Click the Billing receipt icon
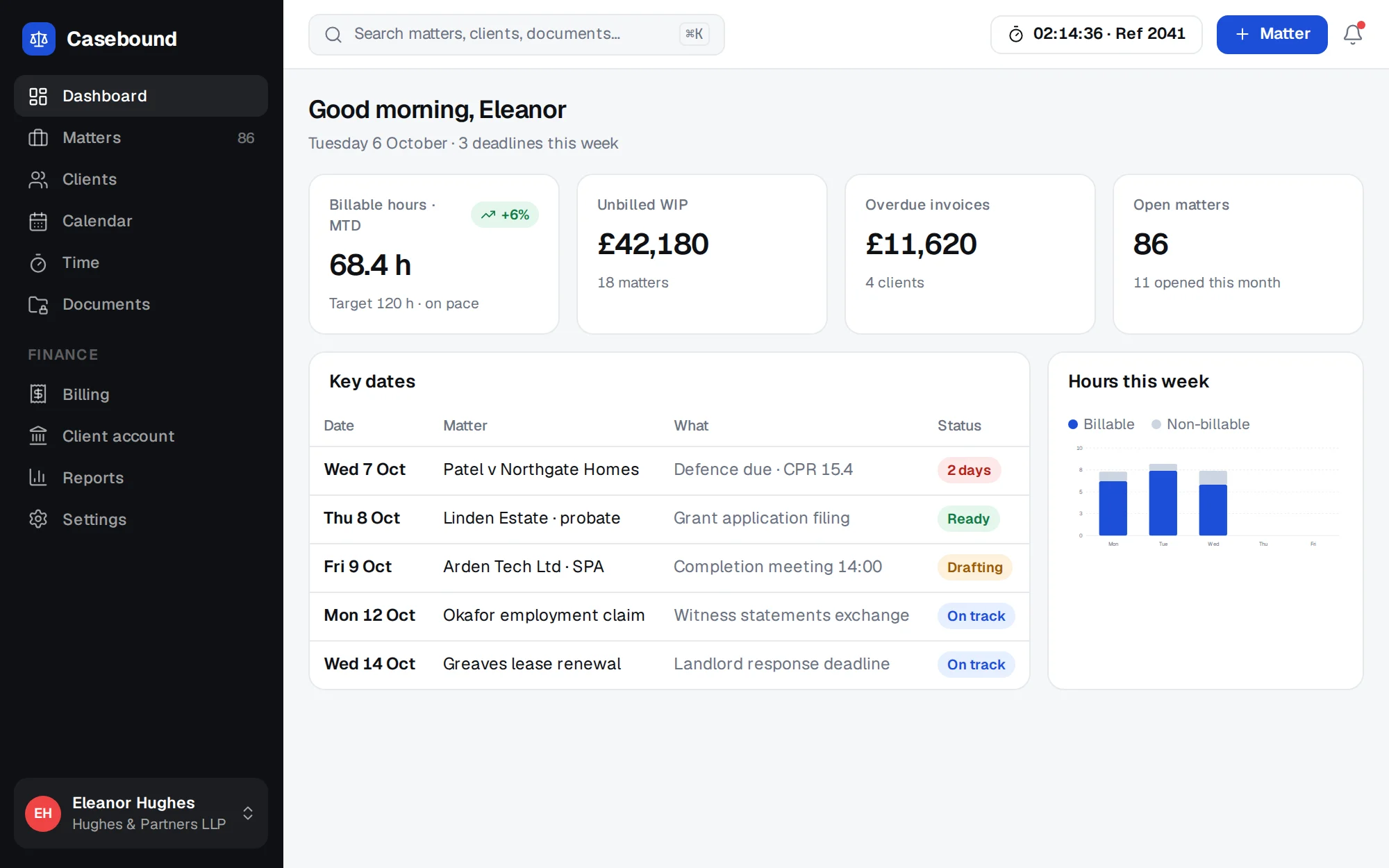The height and width of the screenshot is (868, 1389). pos(38,394)
